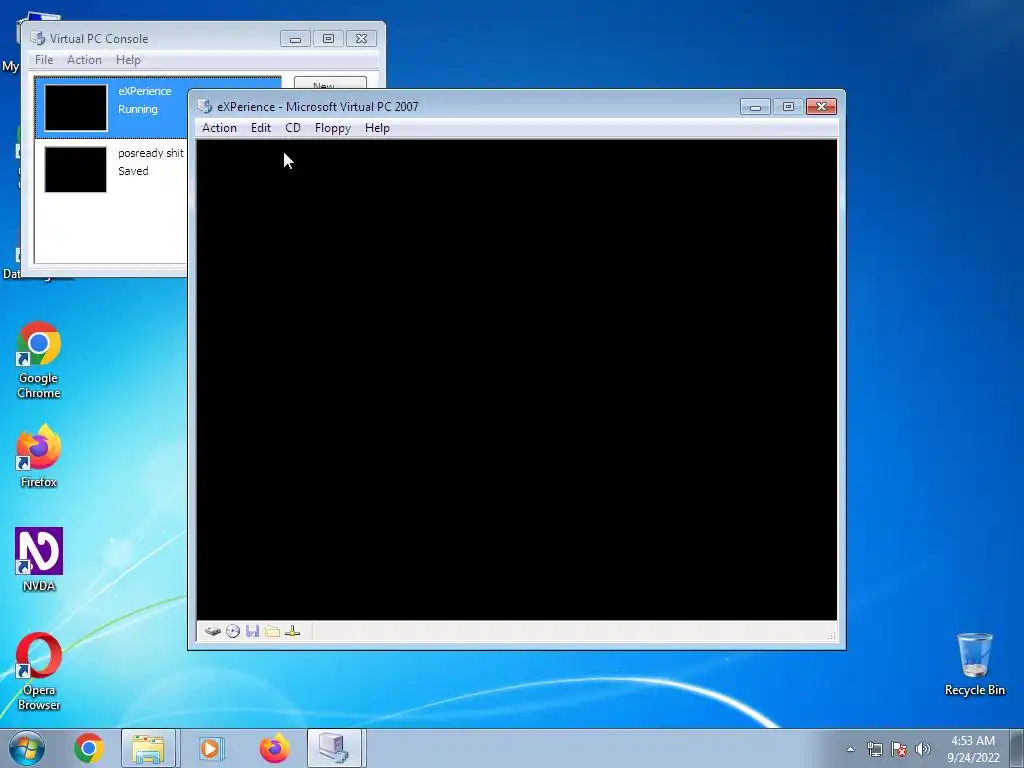
Task: Close the Virtual PC Console window
Action: coord(361,39)
